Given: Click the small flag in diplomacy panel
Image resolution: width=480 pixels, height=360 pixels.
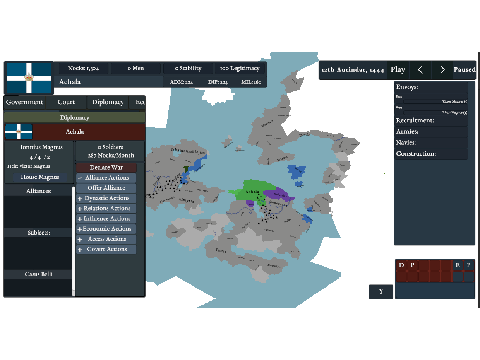Looking at the screenshot, I should point(19,132).
